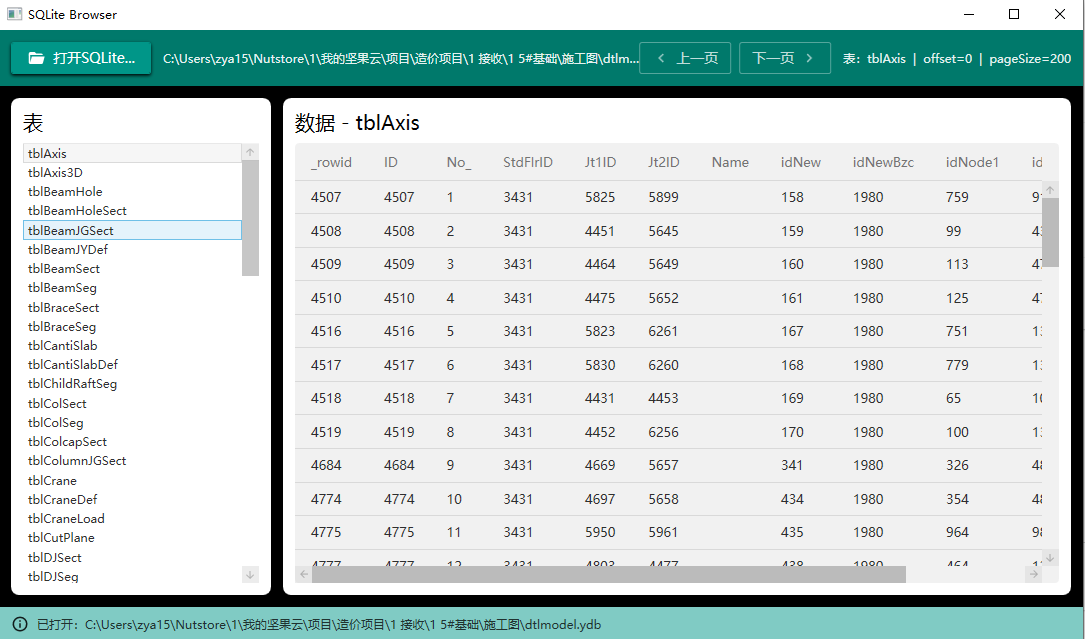Click table list scroll down arrow
Image resolution: width=1085 pixels, height=639 pixels.
point(250,574)
